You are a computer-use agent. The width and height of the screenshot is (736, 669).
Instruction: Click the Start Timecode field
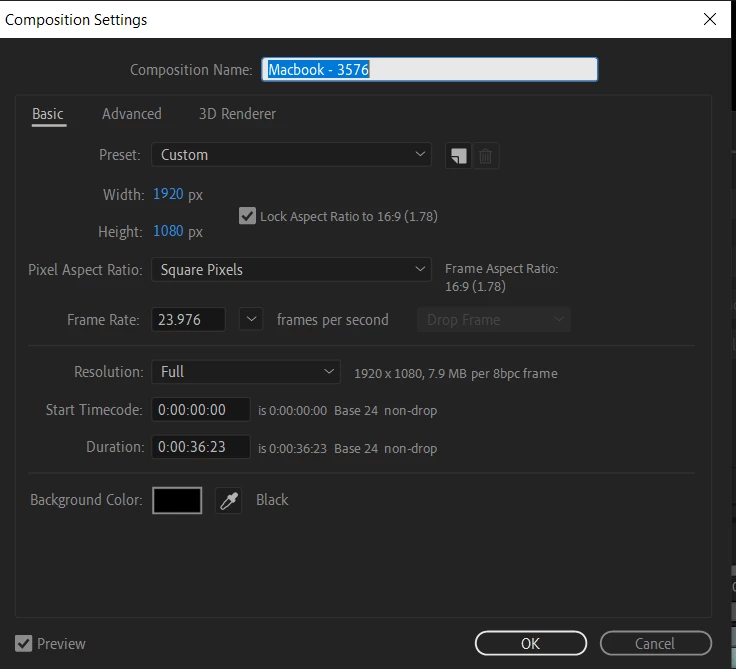pyautogui.click(x=201, y=409)
